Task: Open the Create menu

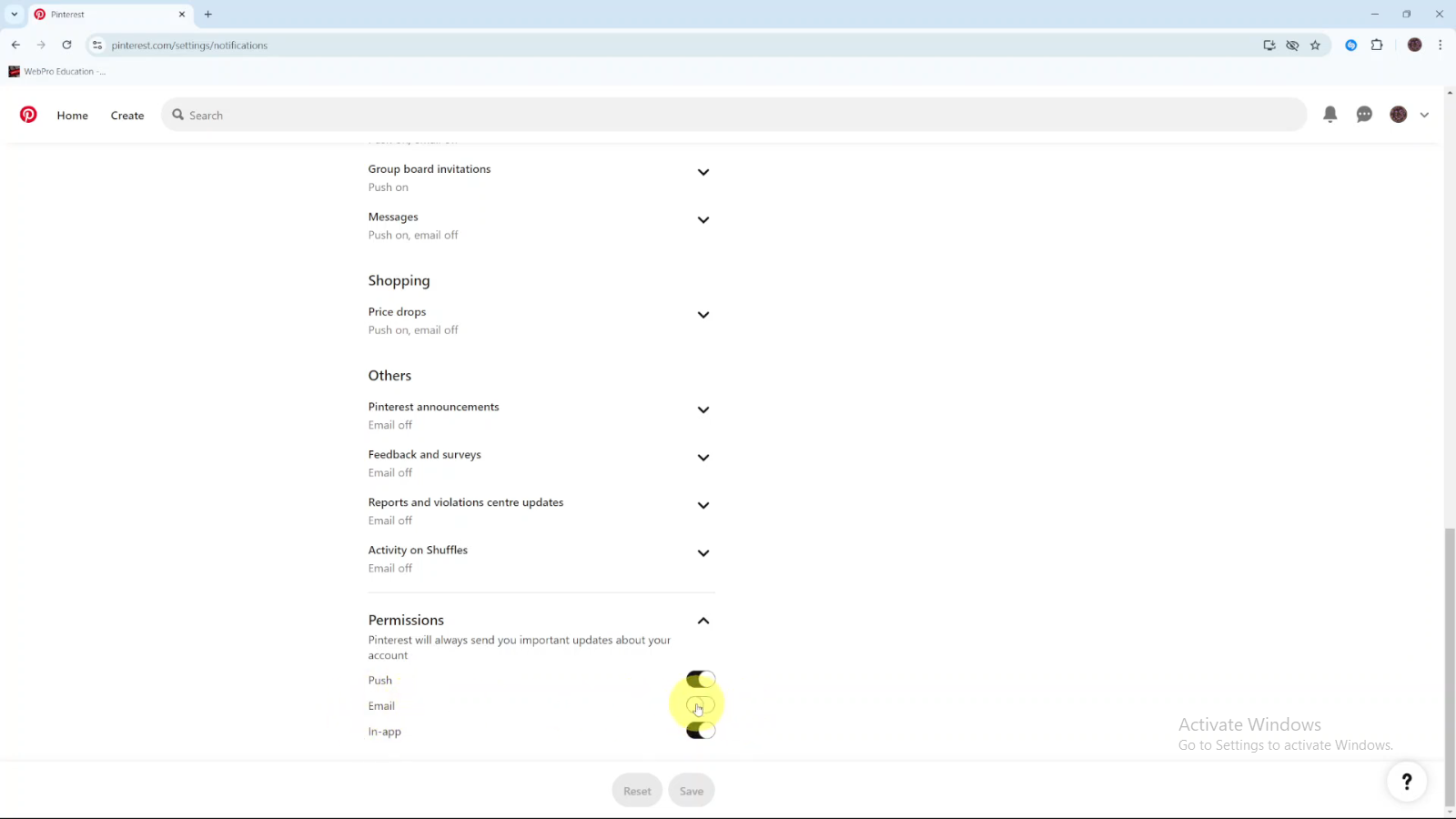Action: [x=127, y=116]
